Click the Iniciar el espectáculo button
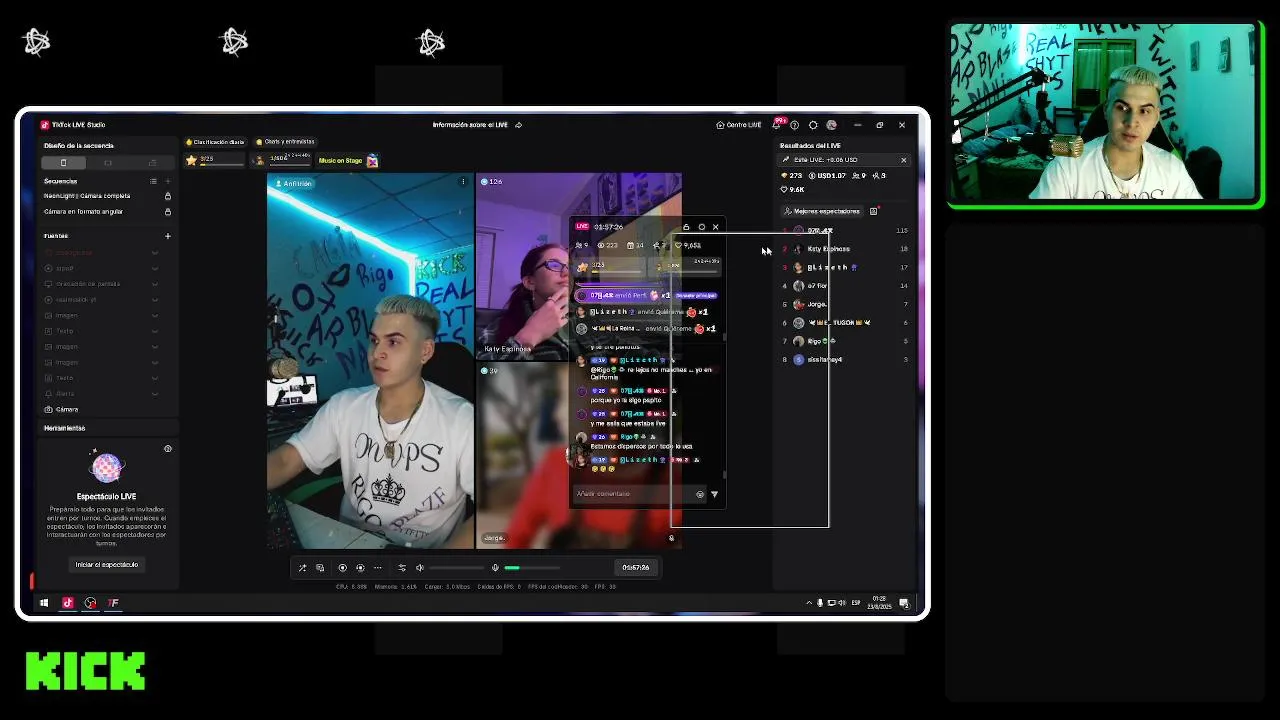The image size is (1280, 720). (x=107, y=565)
